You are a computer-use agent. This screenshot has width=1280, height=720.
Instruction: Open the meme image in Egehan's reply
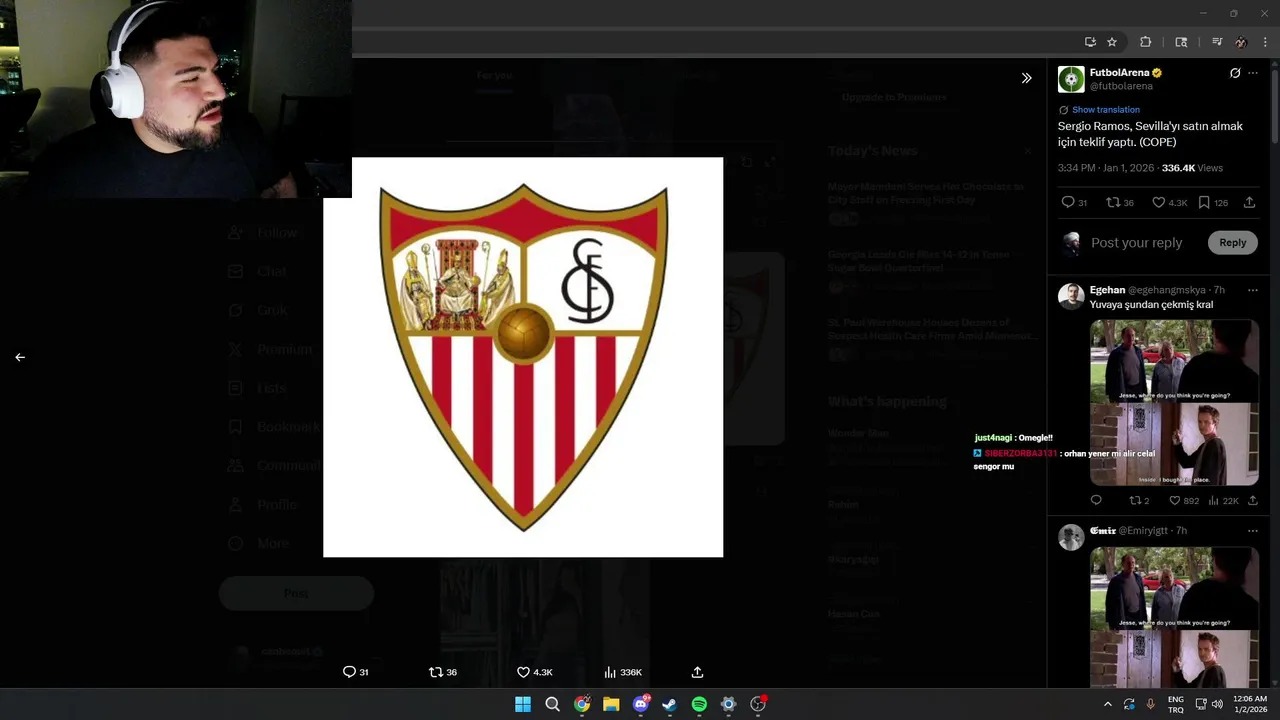pyautogui.click(x=1174, y=402)
